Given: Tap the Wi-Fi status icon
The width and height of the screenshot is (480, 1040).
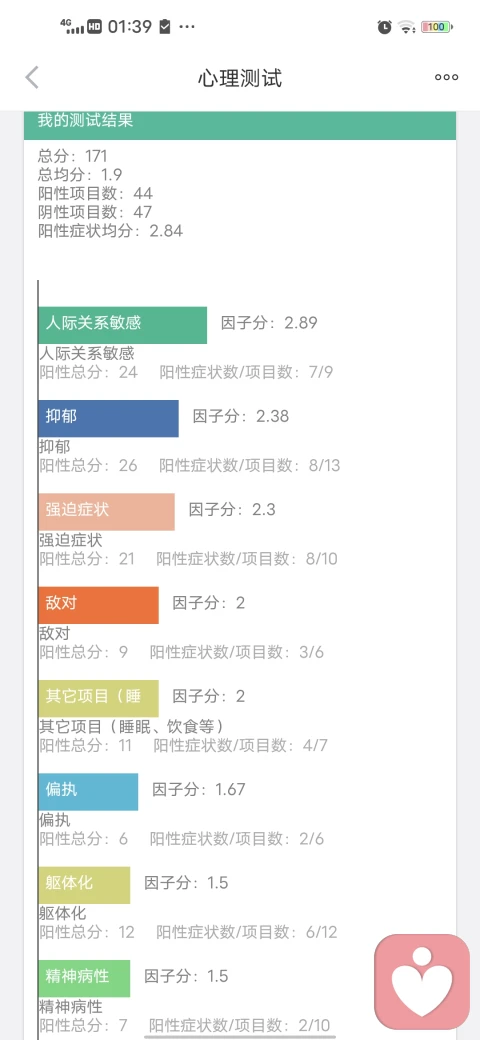Looking at the screenshot, I should click(406, 27).
